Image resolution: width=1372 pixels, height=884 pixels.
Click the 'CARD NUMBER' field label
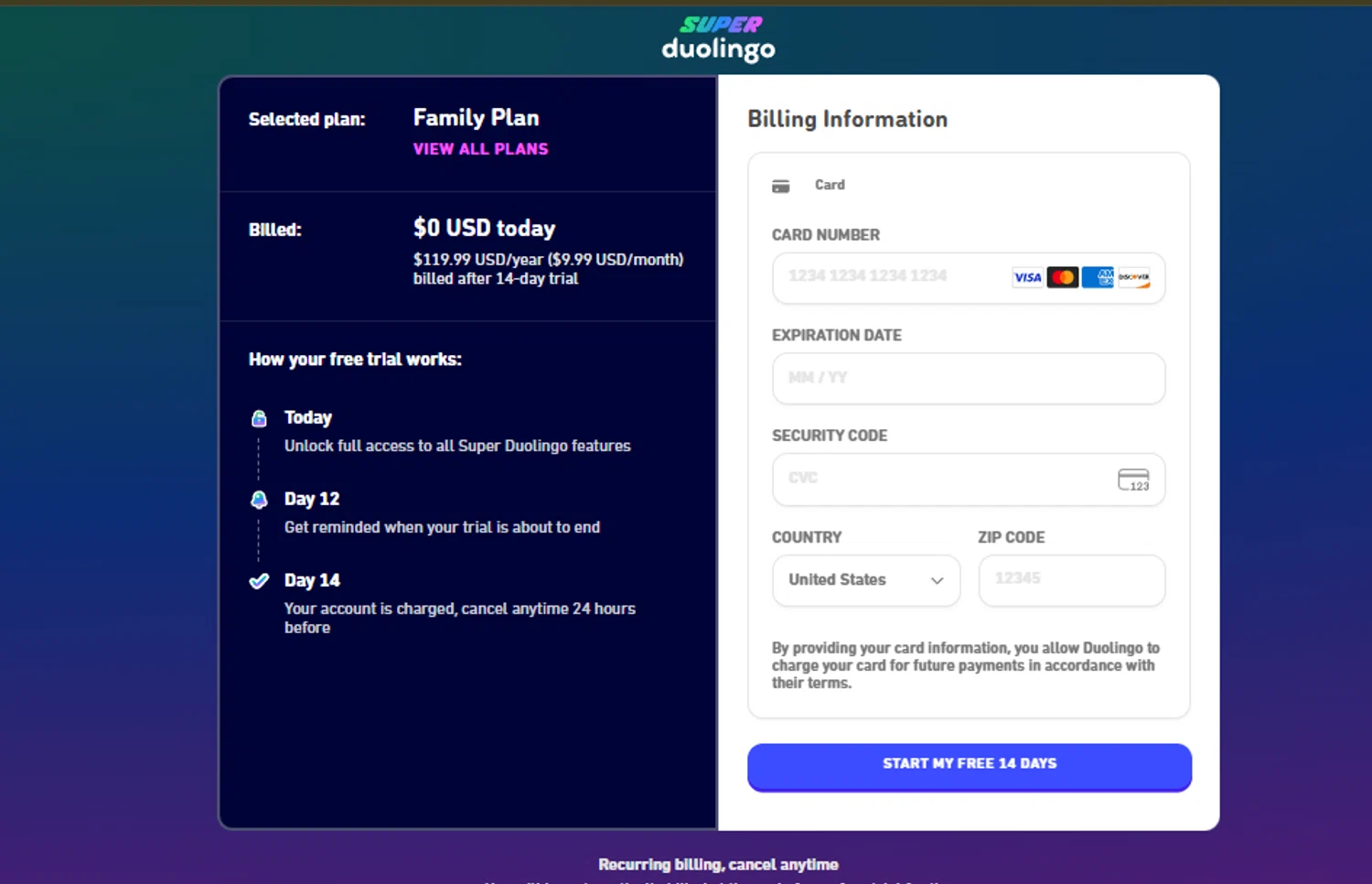tap(826, 234)
